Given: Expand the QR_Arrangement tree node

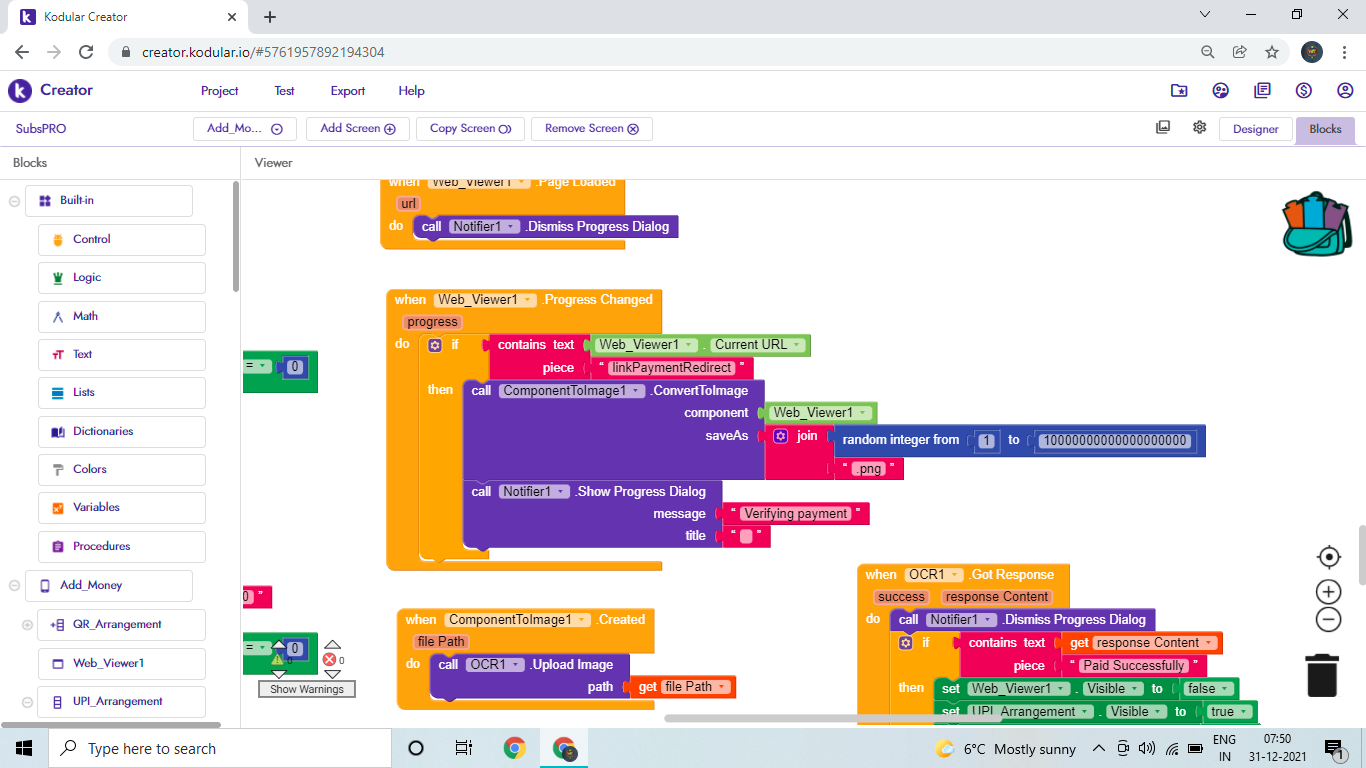Looking at the screenshot, I should 27,625.
